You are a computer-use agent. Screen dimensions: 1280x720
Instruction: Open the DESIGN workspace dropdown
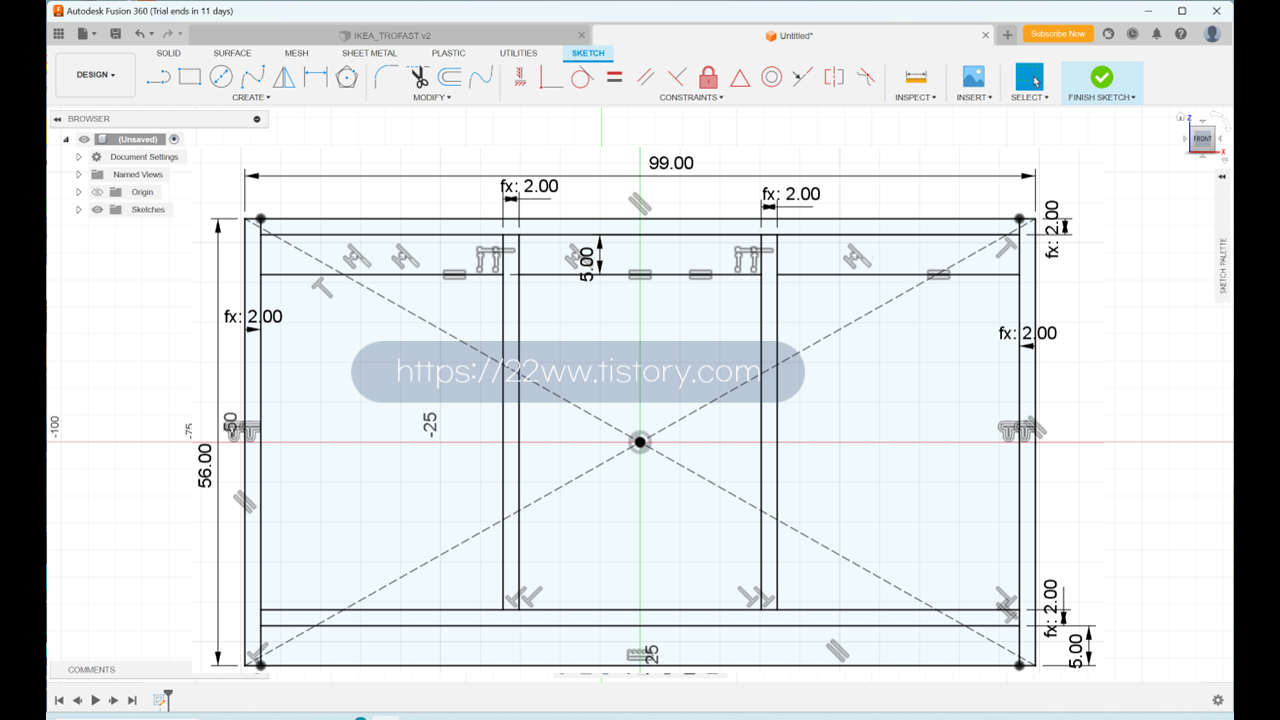(x=96, y=75)
